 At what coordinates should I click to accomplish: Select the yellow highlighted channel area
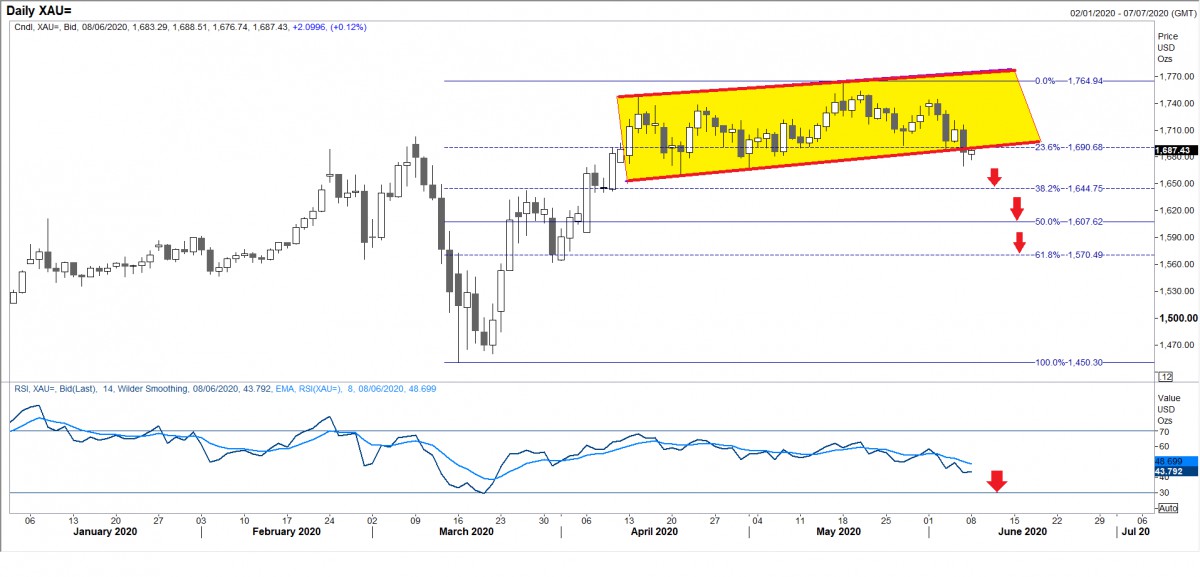point(828,125)
